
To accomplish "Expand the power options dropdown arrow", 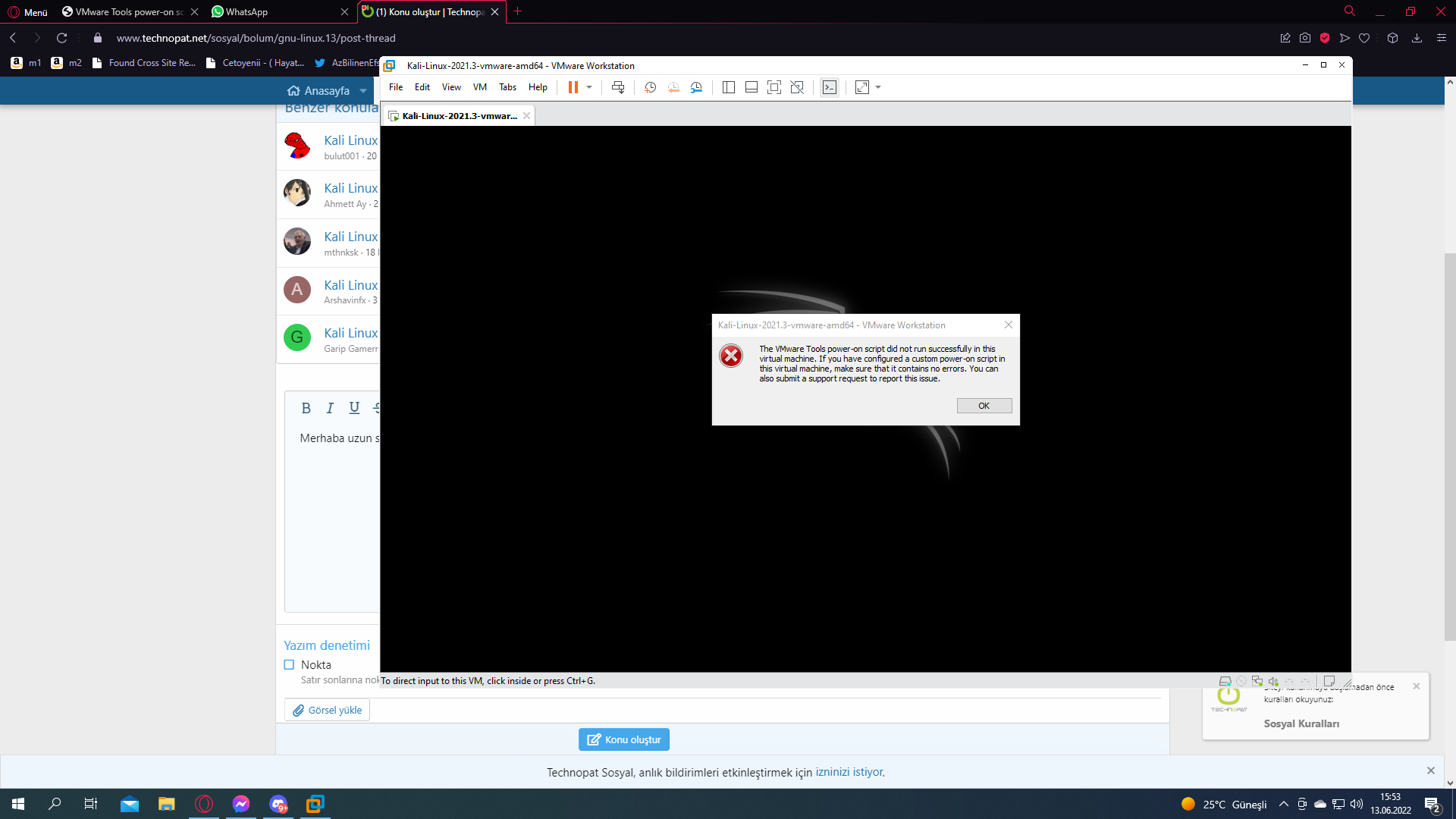I will [x=589, y=87].
